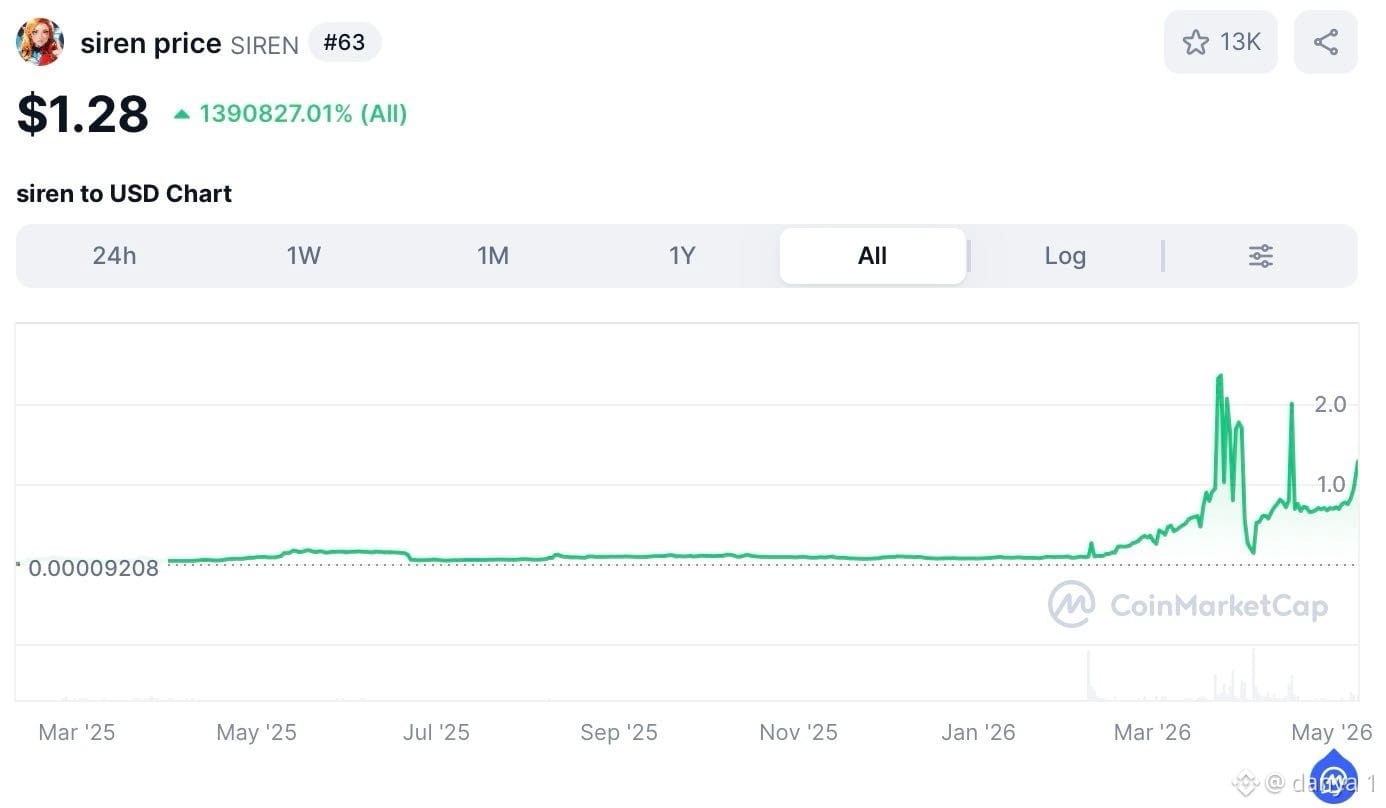Open chart settings sliders icon
The width and height of the screenshot is (1386, 808).
(1261, 256)
